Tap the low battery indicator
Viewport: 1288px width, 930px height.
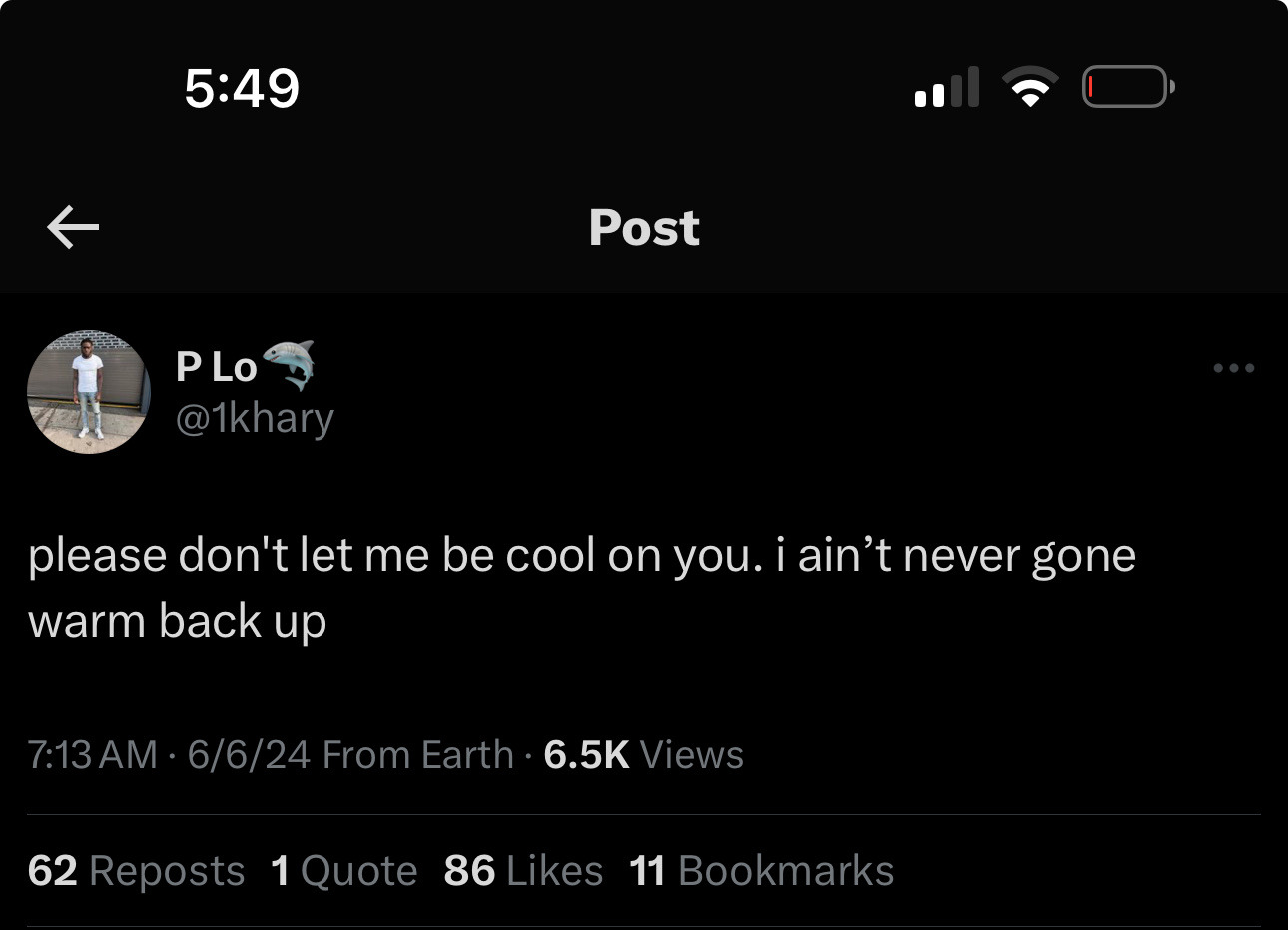pos(1127,87)
